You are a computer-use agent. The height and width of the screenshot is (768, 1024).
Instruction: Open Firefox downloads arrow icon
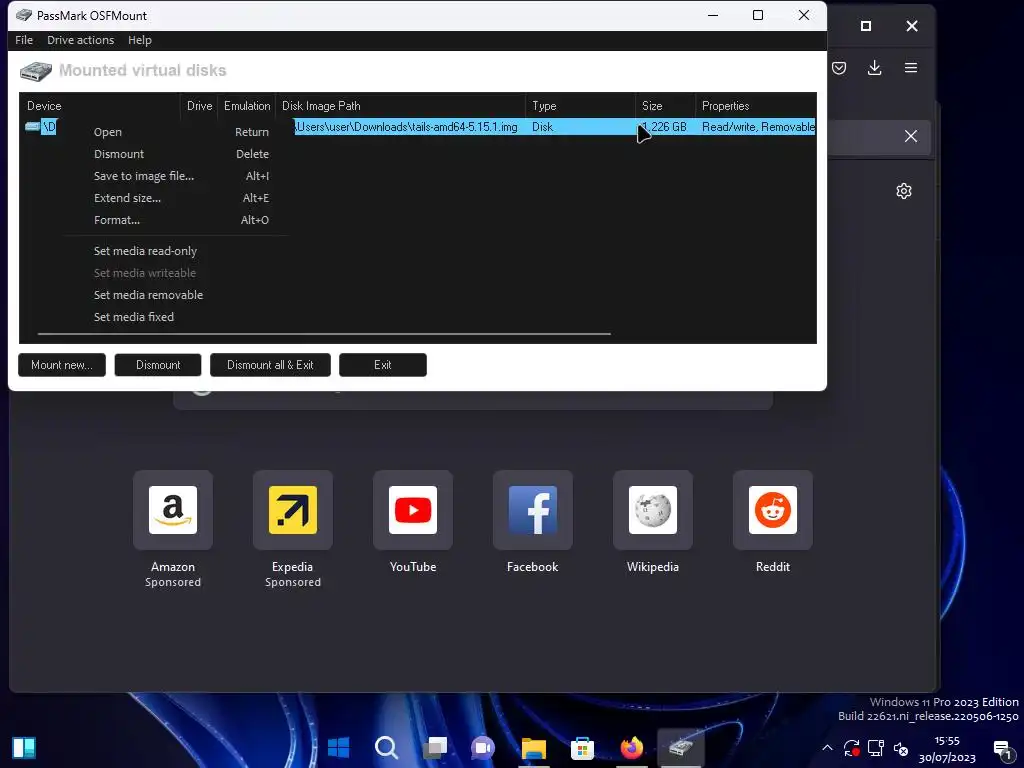(874, 68)
